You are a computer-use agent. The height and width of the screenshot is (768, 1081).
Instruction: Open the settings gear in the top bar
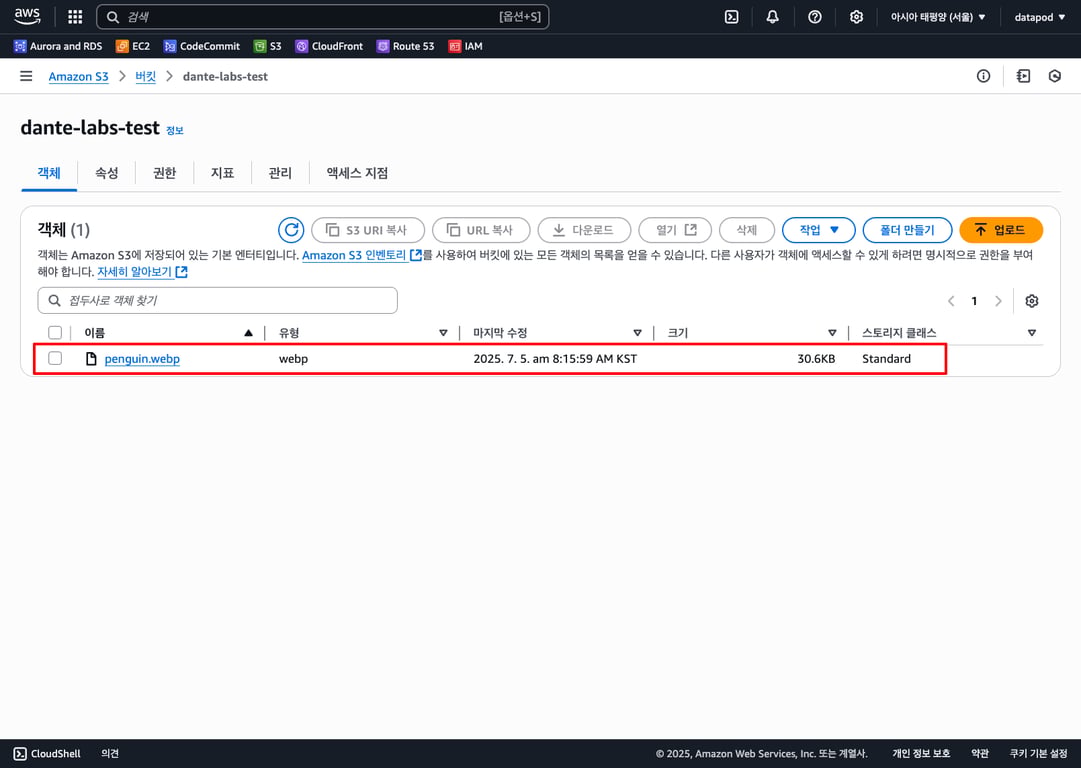point(856,17)
